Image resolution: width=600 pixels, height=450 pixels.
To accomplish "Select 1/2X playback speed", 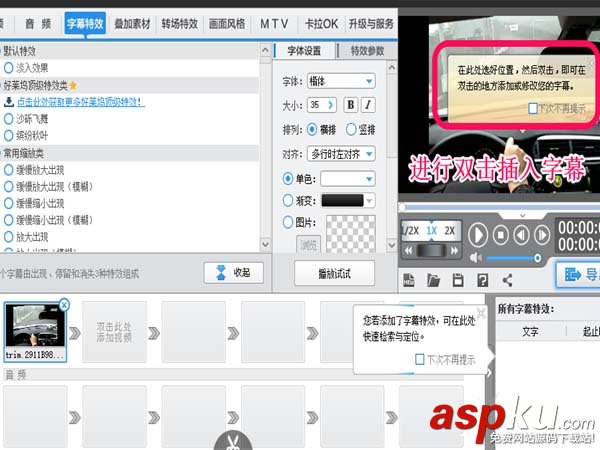I will pos(410,231).
